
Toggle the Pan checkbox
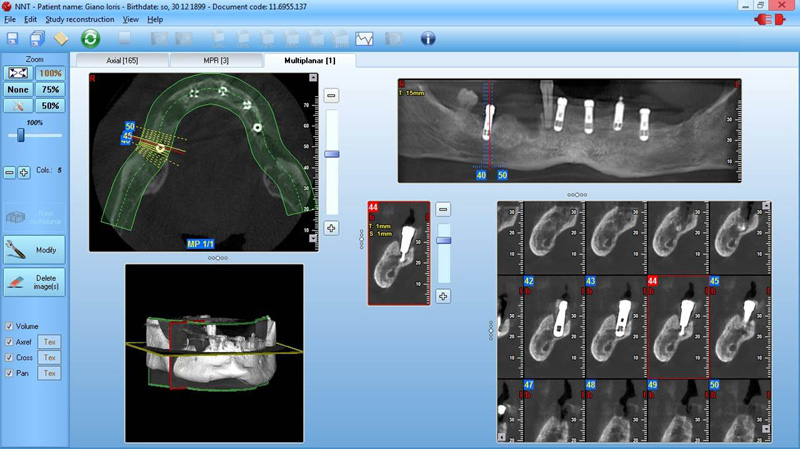coord(10,373)
